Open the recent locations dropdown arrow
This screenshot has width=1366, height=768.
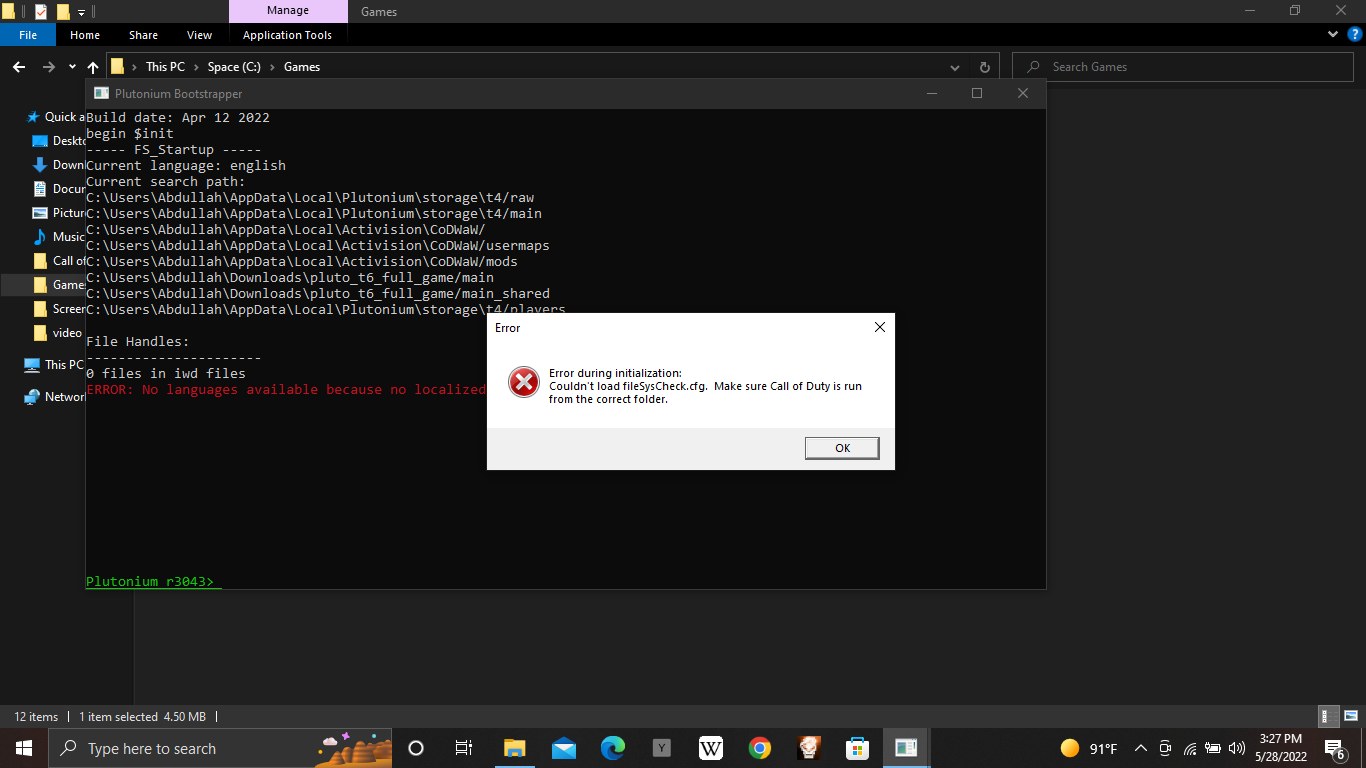coord(72,67)
